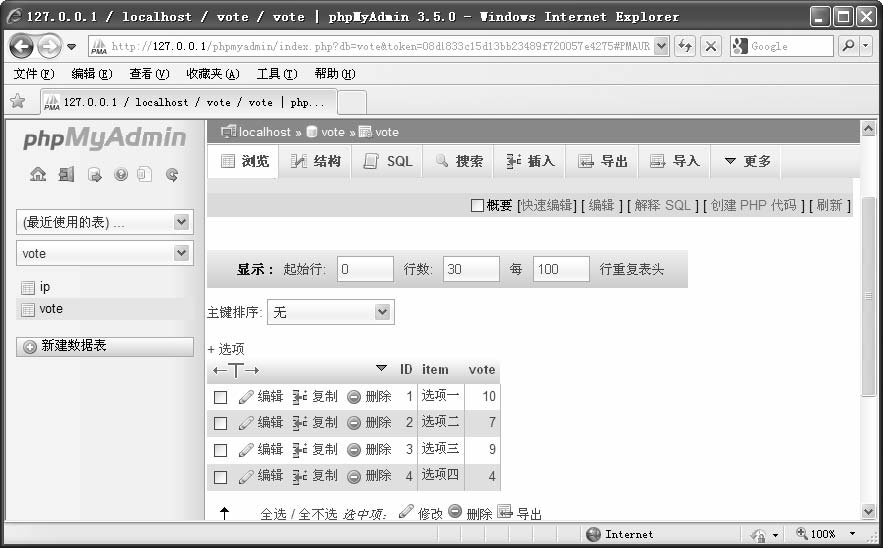
Task: Click the 新建数据表 button
Action: coord(105,346)
